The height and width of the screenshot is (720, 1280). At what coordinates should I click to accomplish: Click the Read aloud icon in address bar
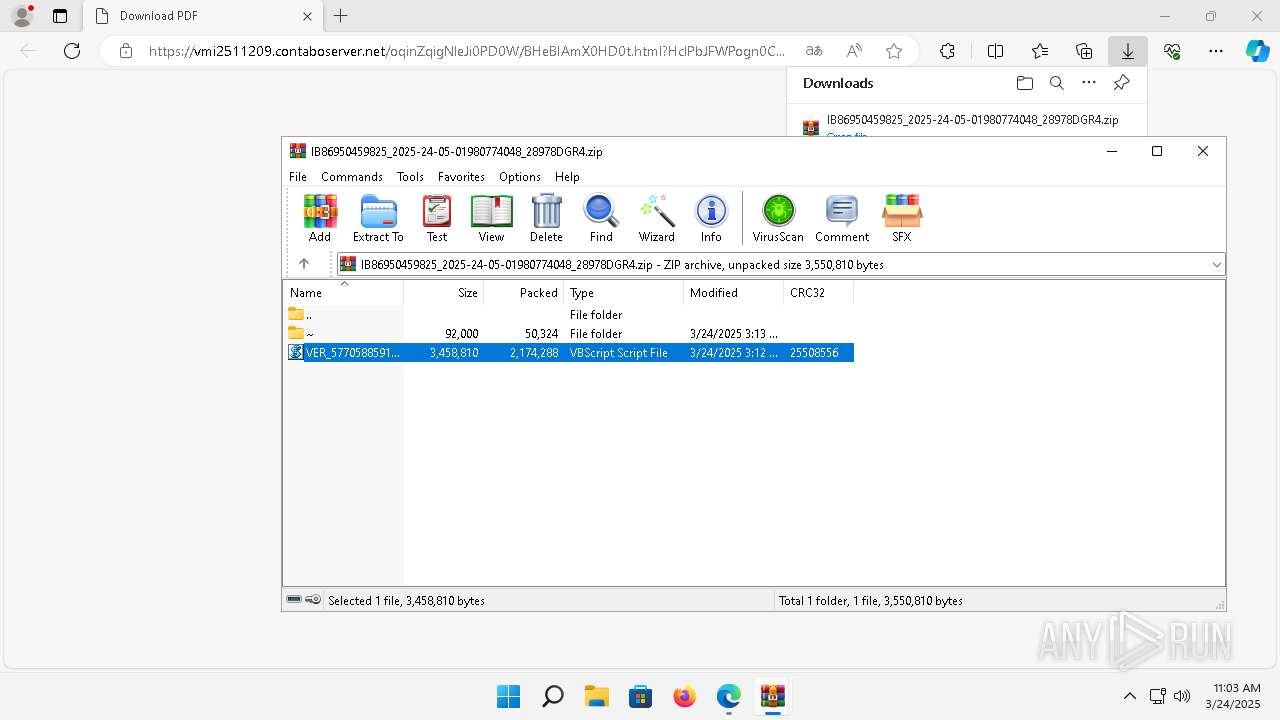[854, 51]
